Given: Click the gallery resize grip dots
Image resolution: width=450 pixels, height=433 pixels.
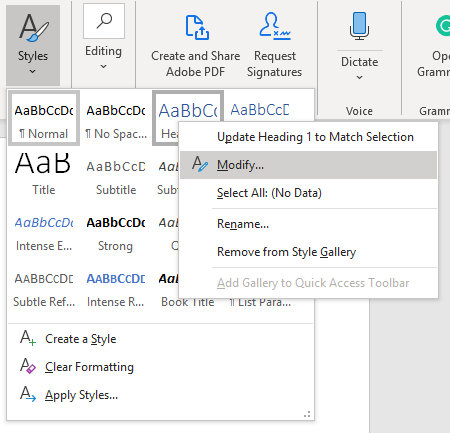Looking at the screenshot, I should tap(307, 414).
